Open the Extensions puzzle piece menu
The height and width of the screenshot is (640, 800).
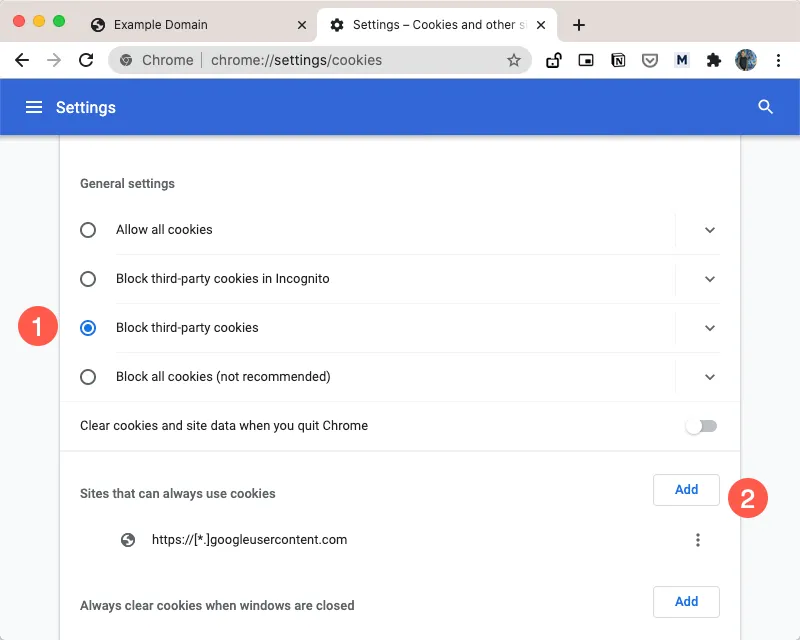714,60
